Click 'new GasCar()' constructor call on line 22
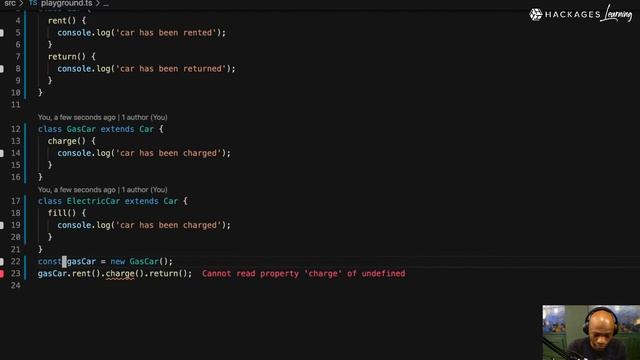640x360 pixels. tap(139, 261)
